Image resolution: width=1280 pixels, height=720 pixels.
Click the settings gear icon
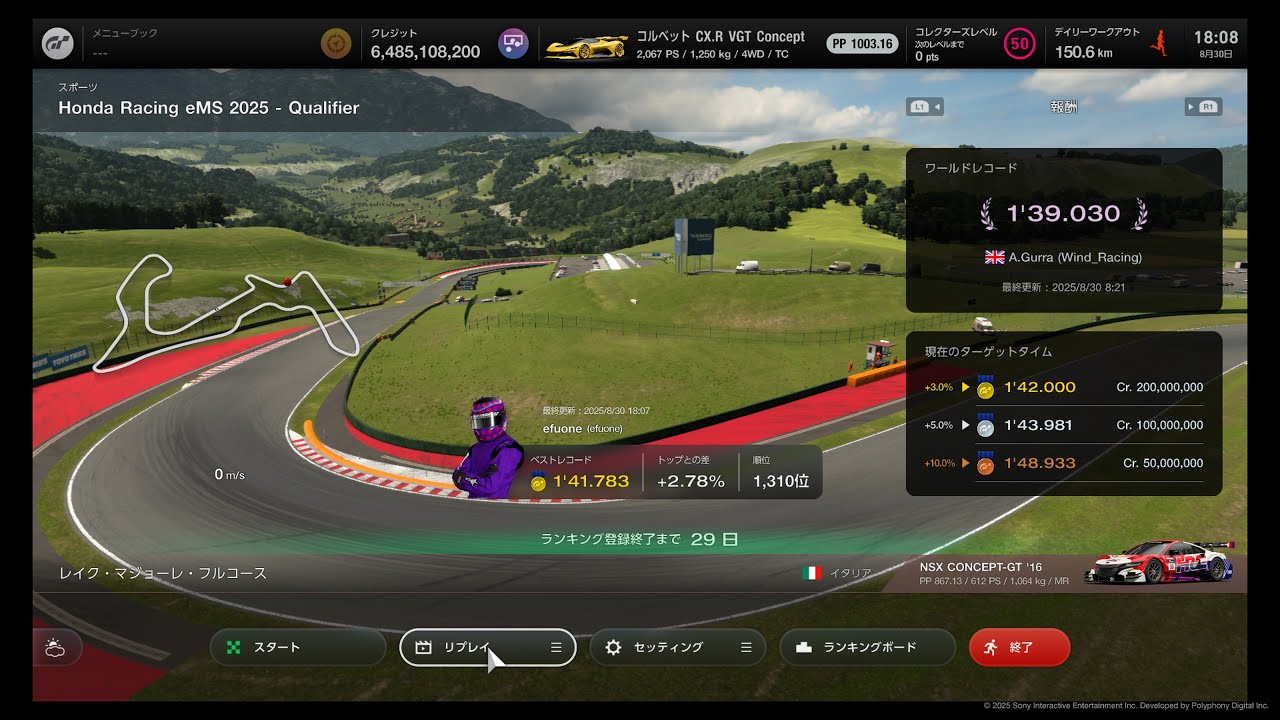613,648
